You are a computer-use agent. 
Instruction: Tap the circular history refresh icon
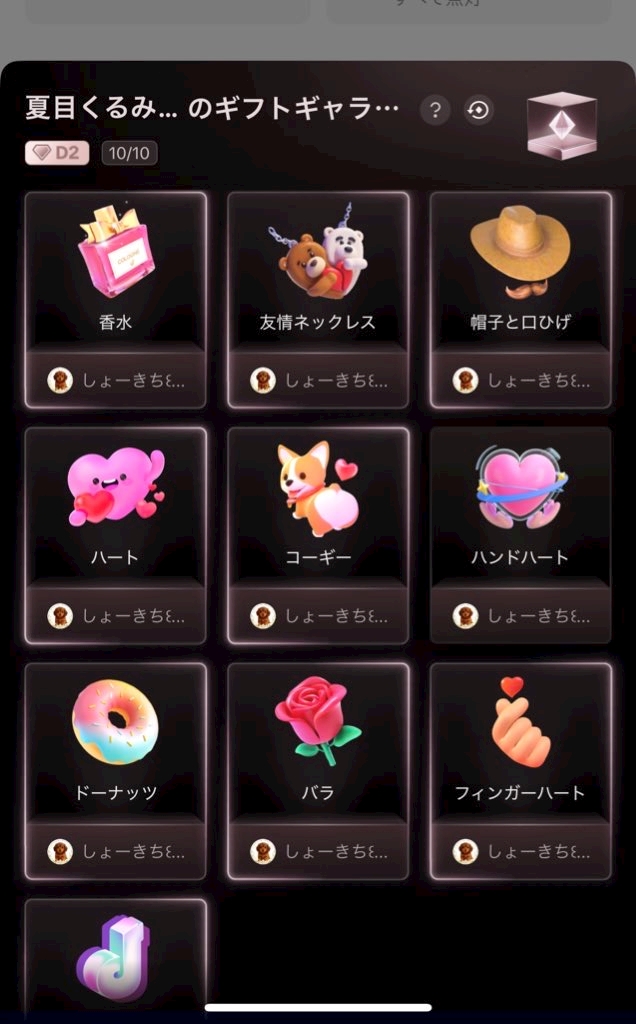pyautogui.click(x=479, y=110)
